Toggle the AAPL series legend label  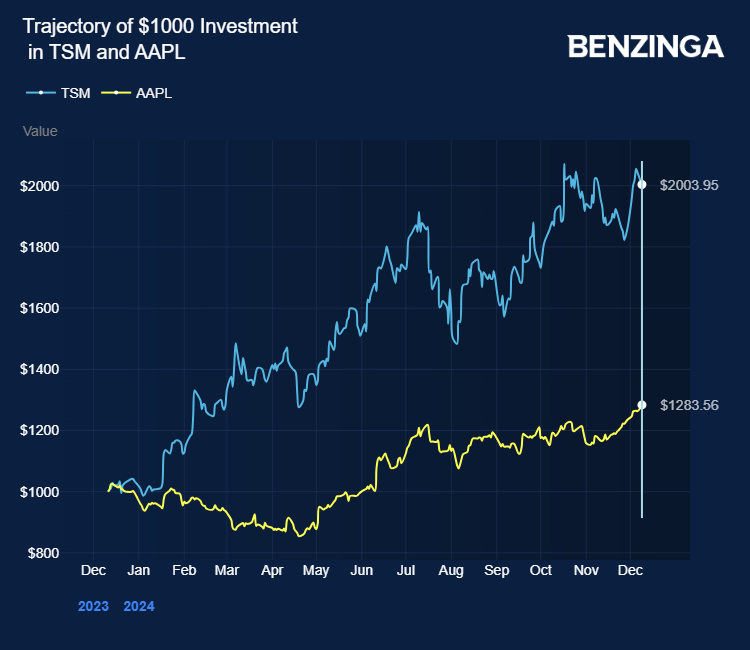pos(154,93)
